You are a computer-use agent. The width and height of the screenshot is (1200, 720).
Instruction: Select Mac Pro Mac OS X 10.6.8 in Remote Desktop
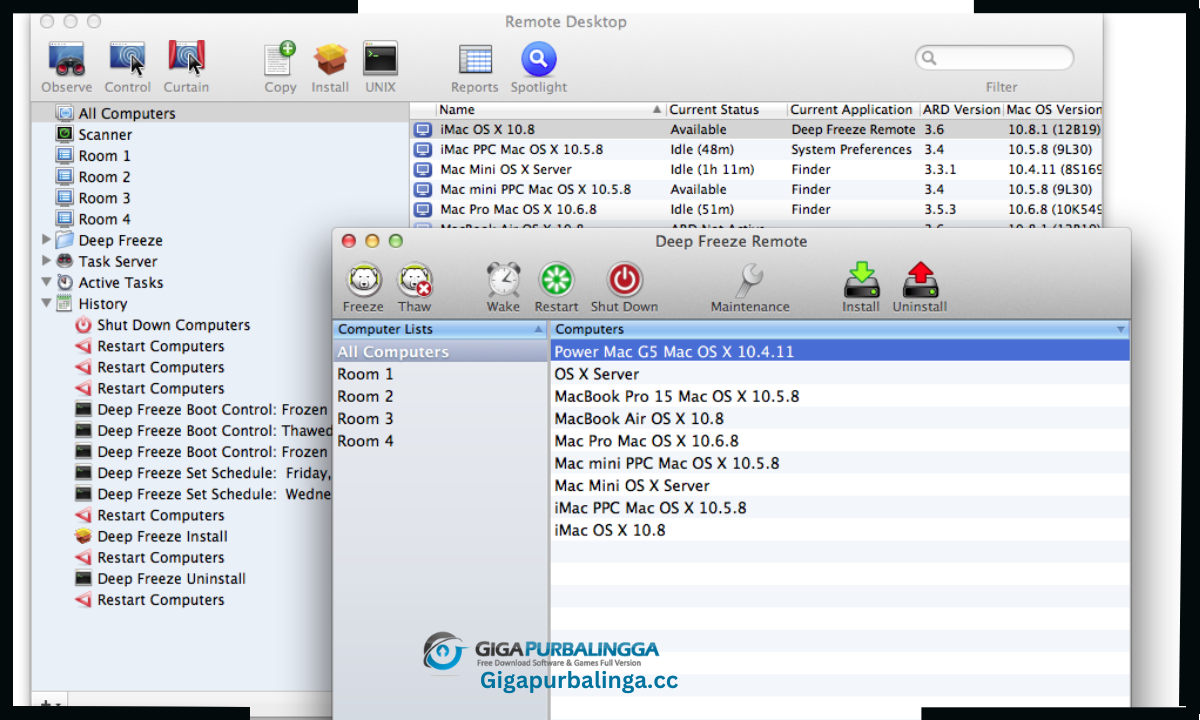pos(757,209)
